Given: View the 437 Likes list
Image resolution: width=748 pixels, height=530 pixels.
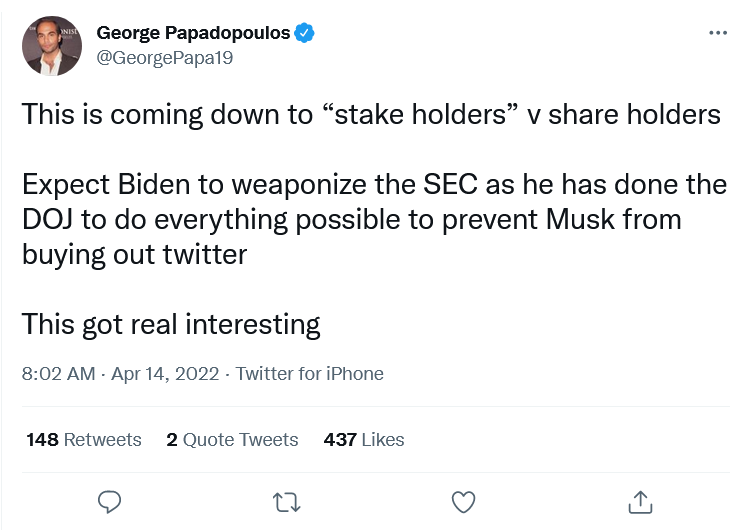Looking at the screenshot, I should point(364,439).
